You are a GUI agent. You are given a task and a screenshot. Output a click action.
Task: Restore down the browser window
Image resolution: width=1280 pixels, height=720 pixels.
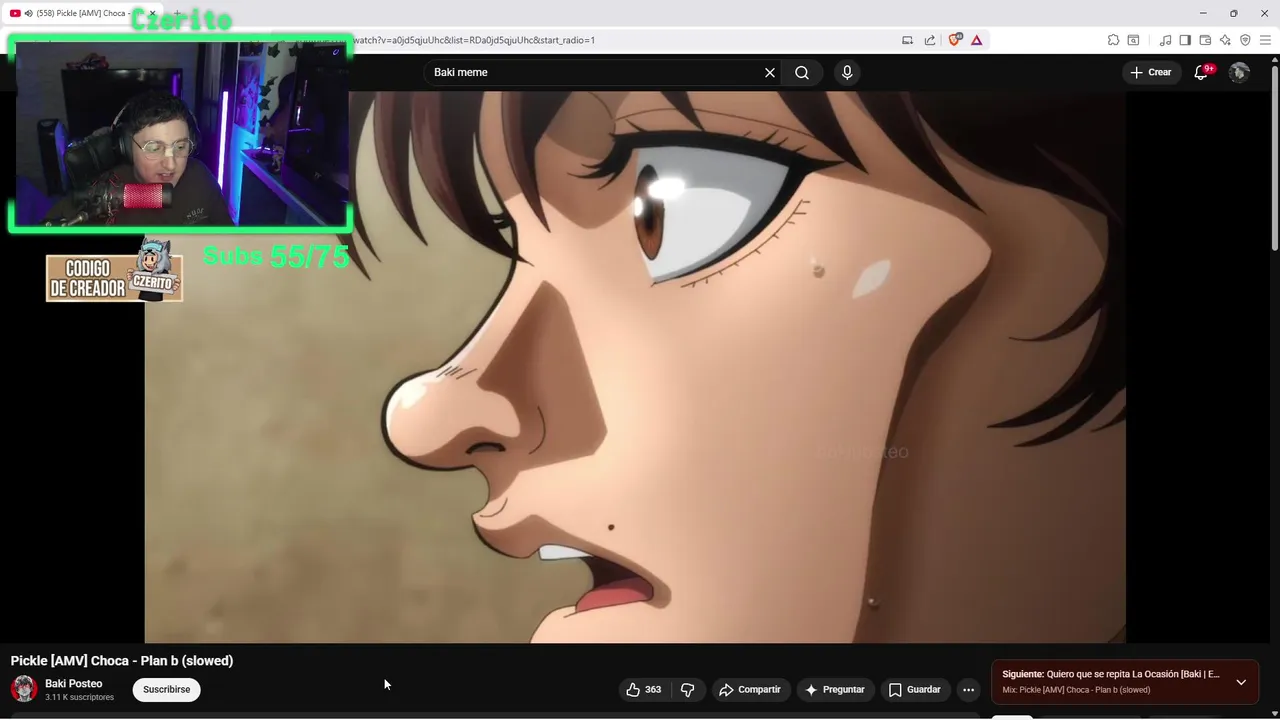coord(1233,13)
